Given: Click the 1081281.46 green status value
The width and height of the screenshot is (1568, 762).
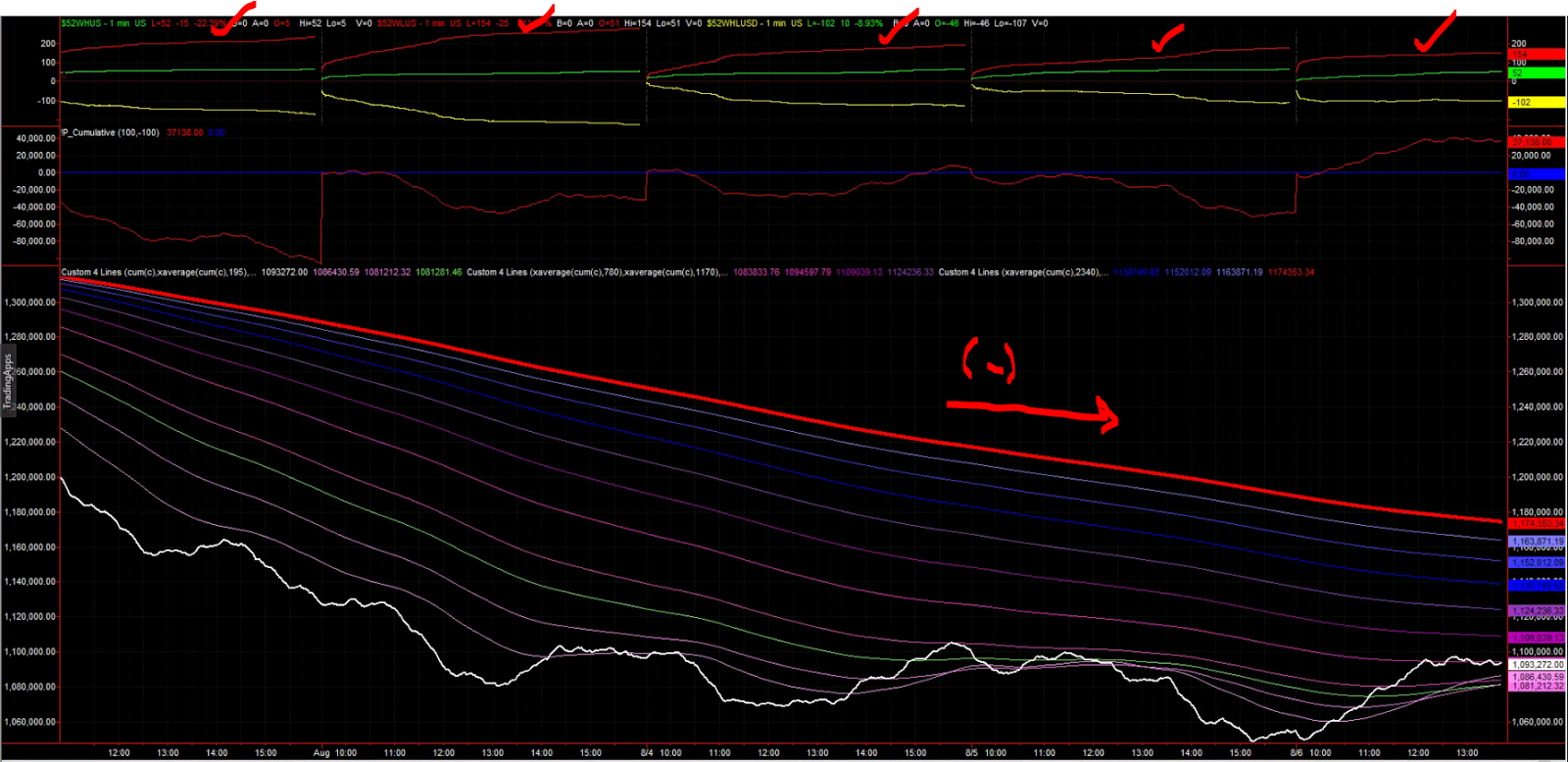Looking at the screenshot, I should click(x=438, y=272).
